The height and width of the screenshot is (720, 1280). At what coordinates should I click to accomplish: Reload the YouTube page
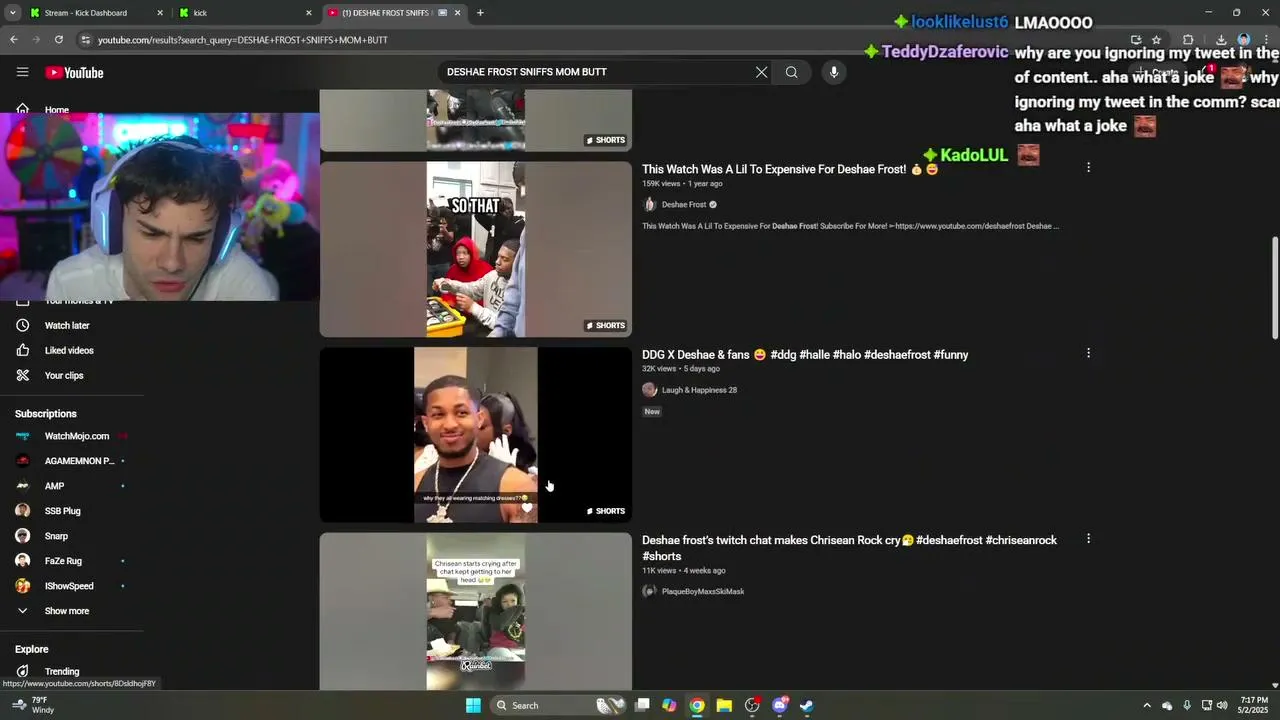pyautogui.click(x=59, y=39)
